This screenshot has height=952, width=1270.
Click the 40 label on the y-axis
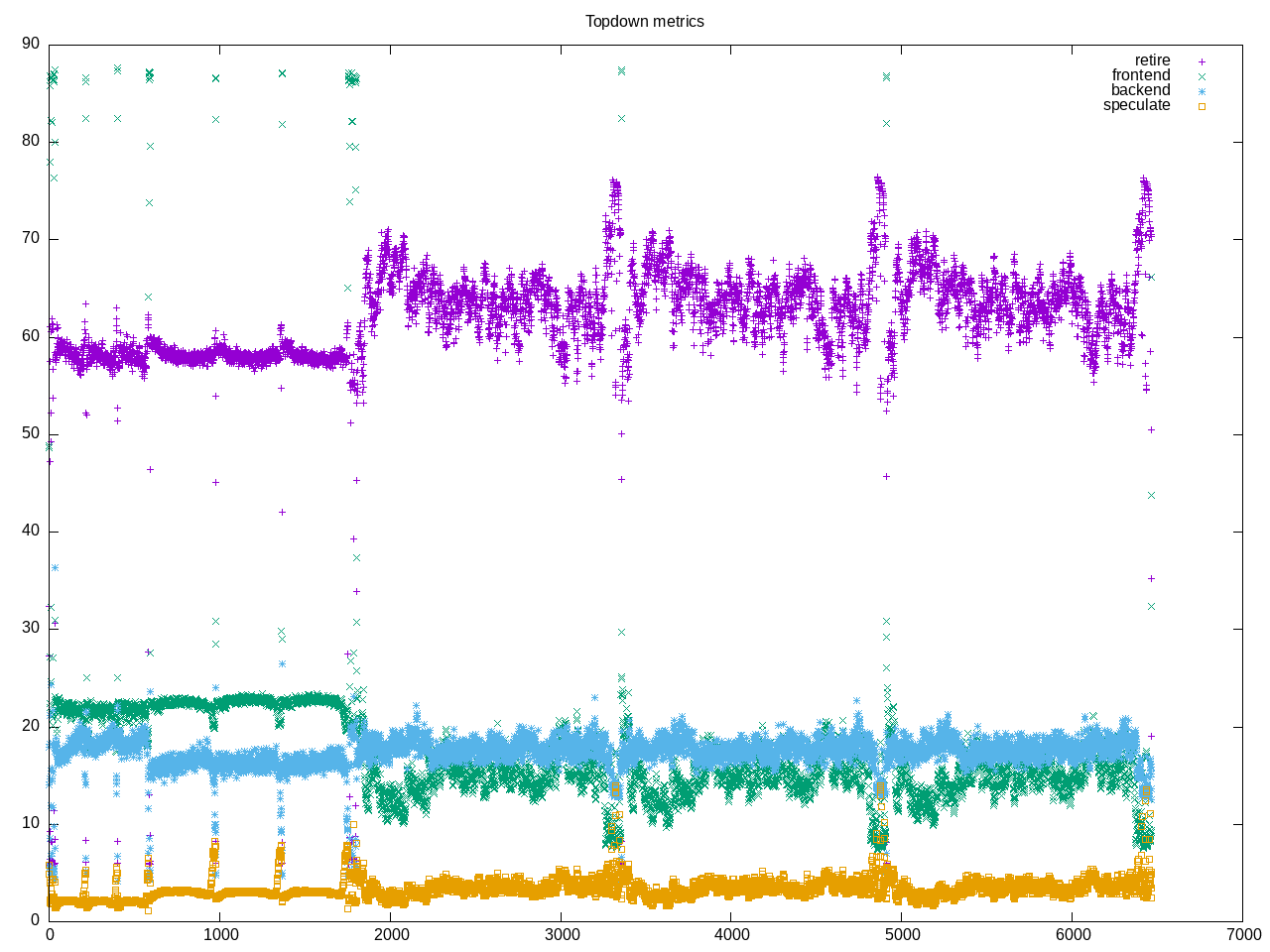coord(31,531)
